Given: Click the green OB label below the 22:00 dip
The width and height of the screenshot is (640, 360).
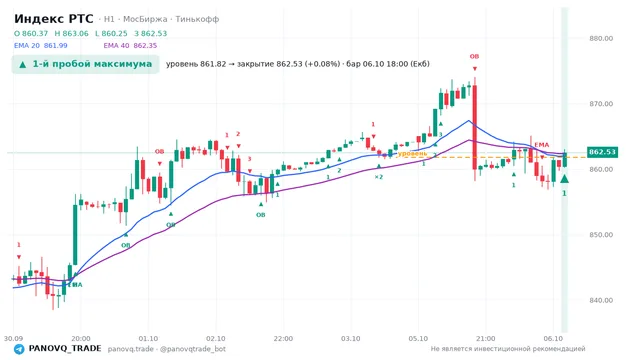Looking at the screenshot, I should pos(260,215).
